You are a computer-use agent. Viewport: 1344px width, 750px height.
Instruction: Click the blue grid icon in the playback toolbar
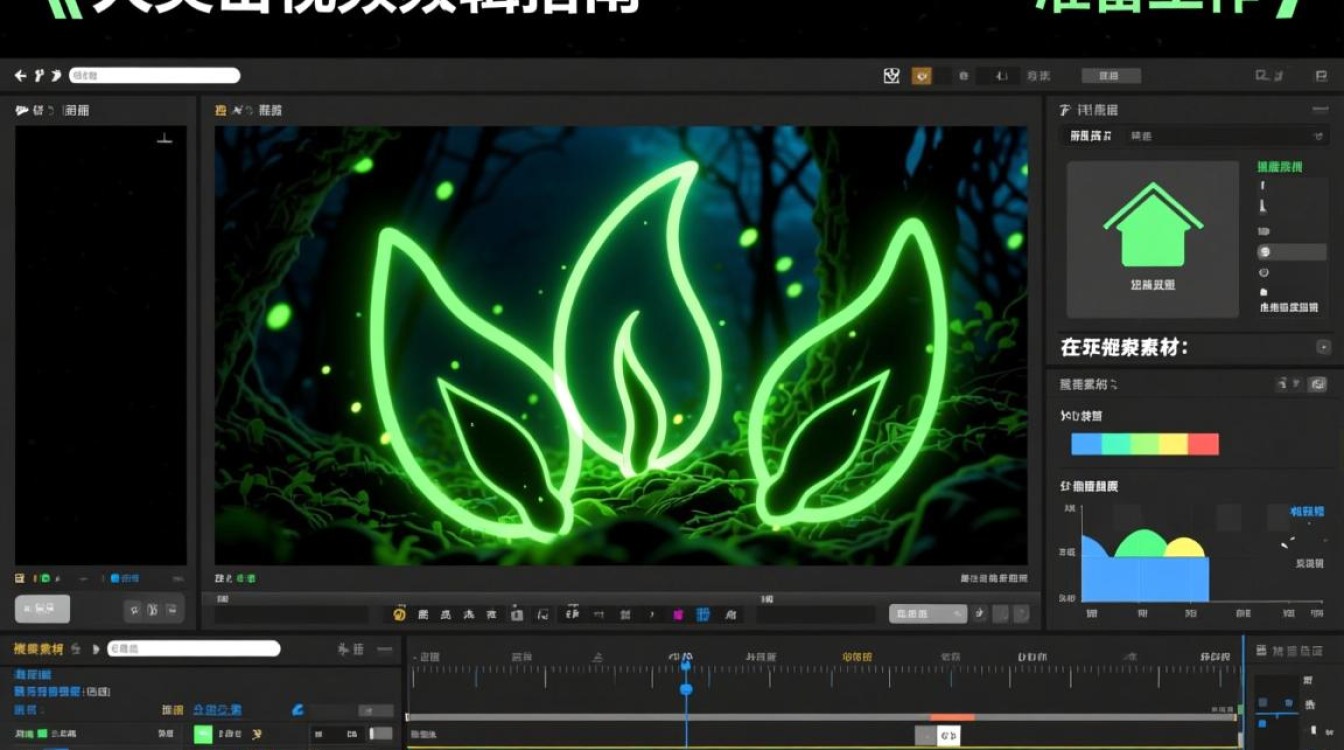pos(703,614)
